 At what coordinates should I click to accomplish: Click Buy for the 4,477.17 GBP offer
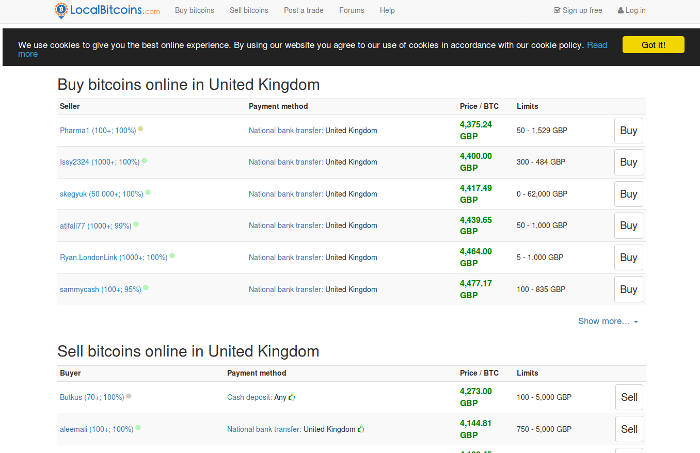628,290
